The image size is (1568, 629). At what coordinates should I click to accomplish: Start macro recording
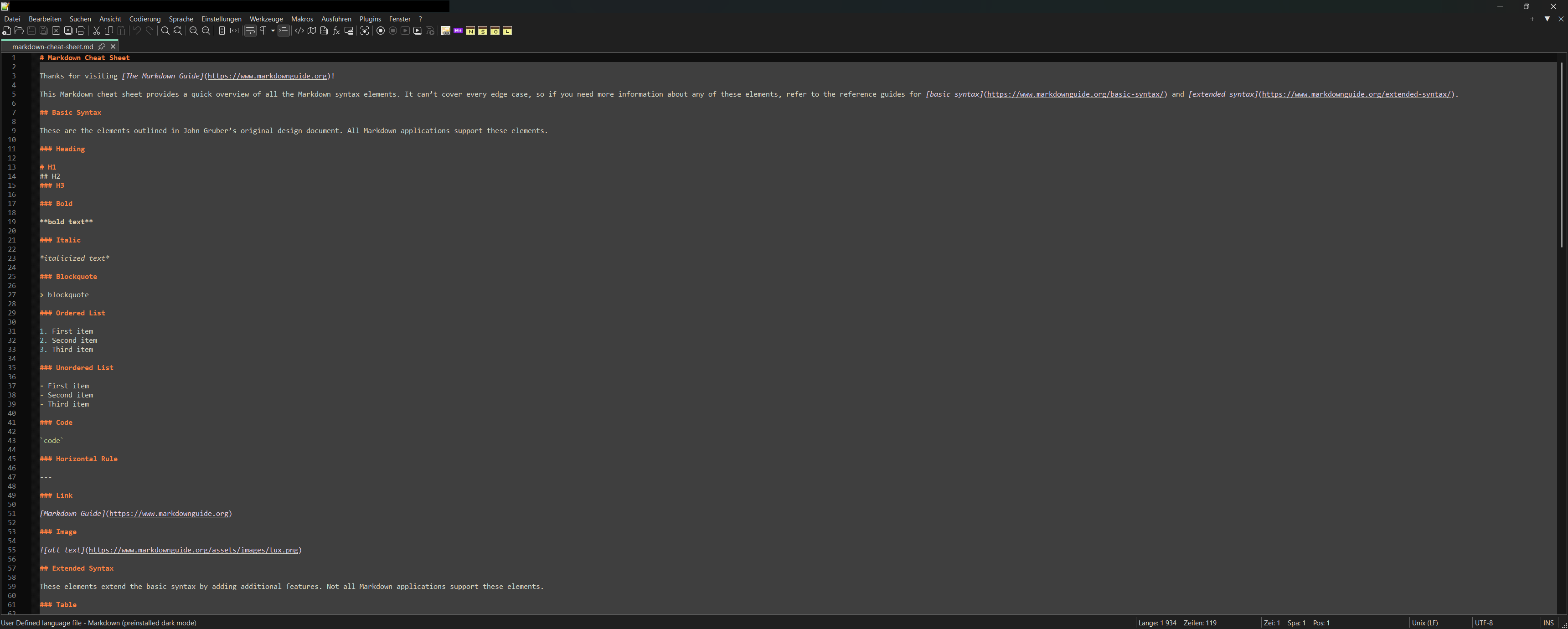(381, 31)
